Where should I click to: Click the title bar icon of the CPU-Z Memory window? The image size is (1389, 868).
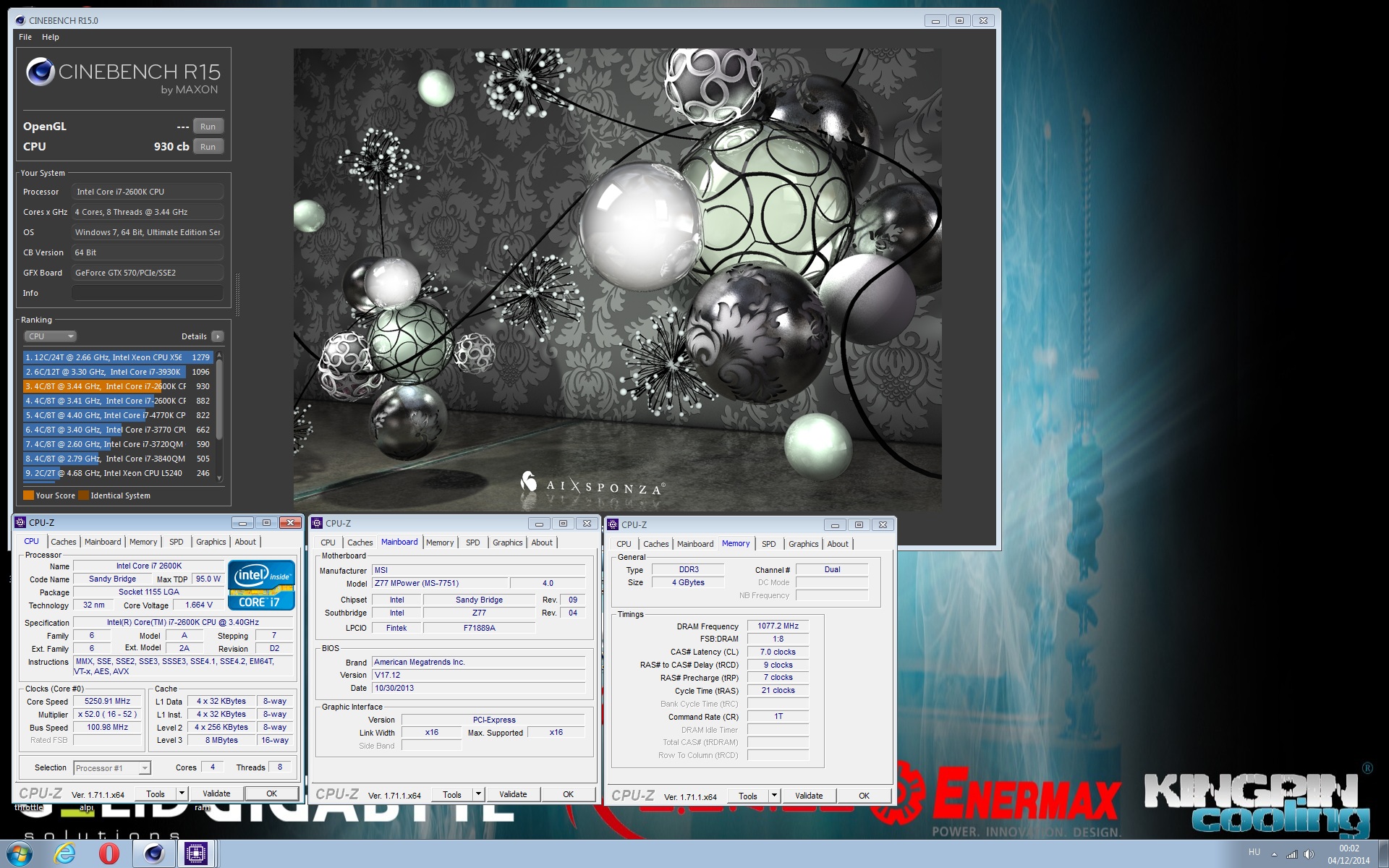tap(613, 524)
